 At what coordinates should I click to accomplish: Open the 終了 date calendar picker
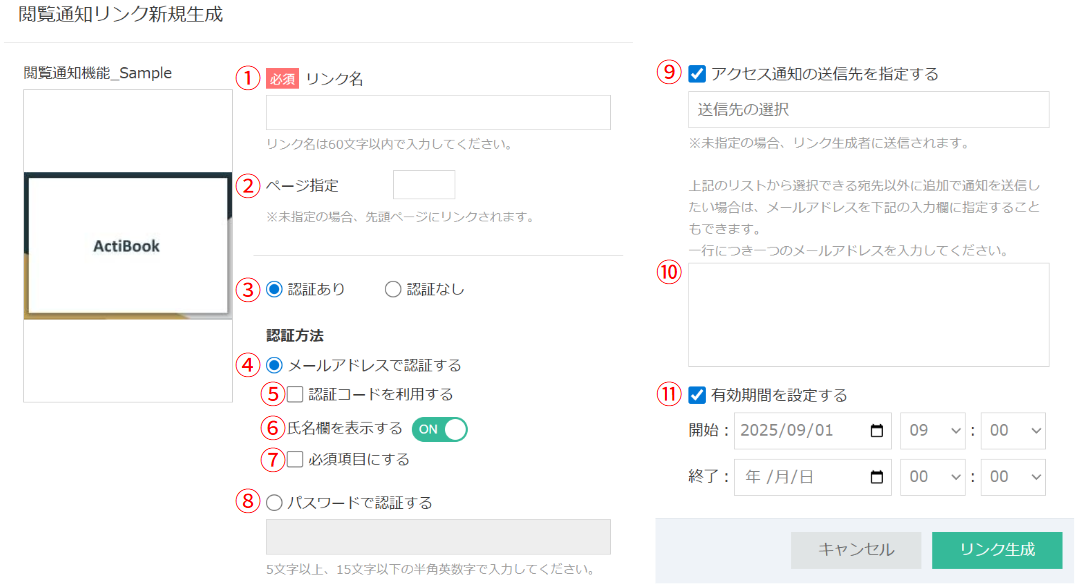point(876,477)
